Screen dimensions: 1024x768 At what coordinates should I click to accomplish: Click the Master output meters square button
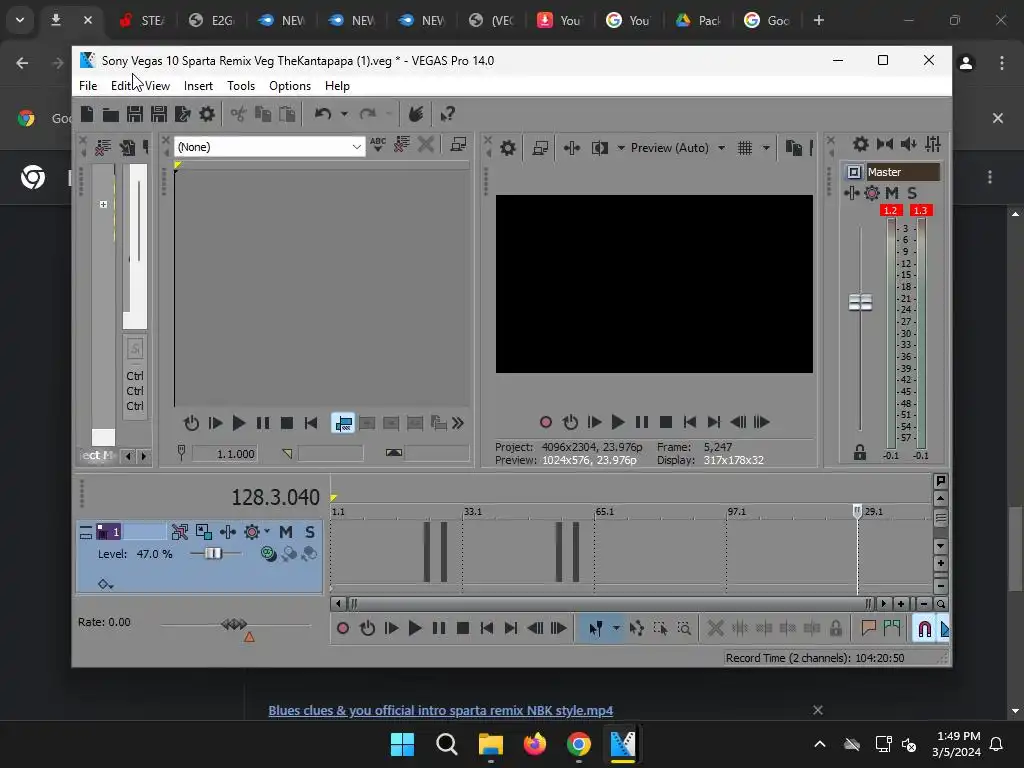click(854, 172)
